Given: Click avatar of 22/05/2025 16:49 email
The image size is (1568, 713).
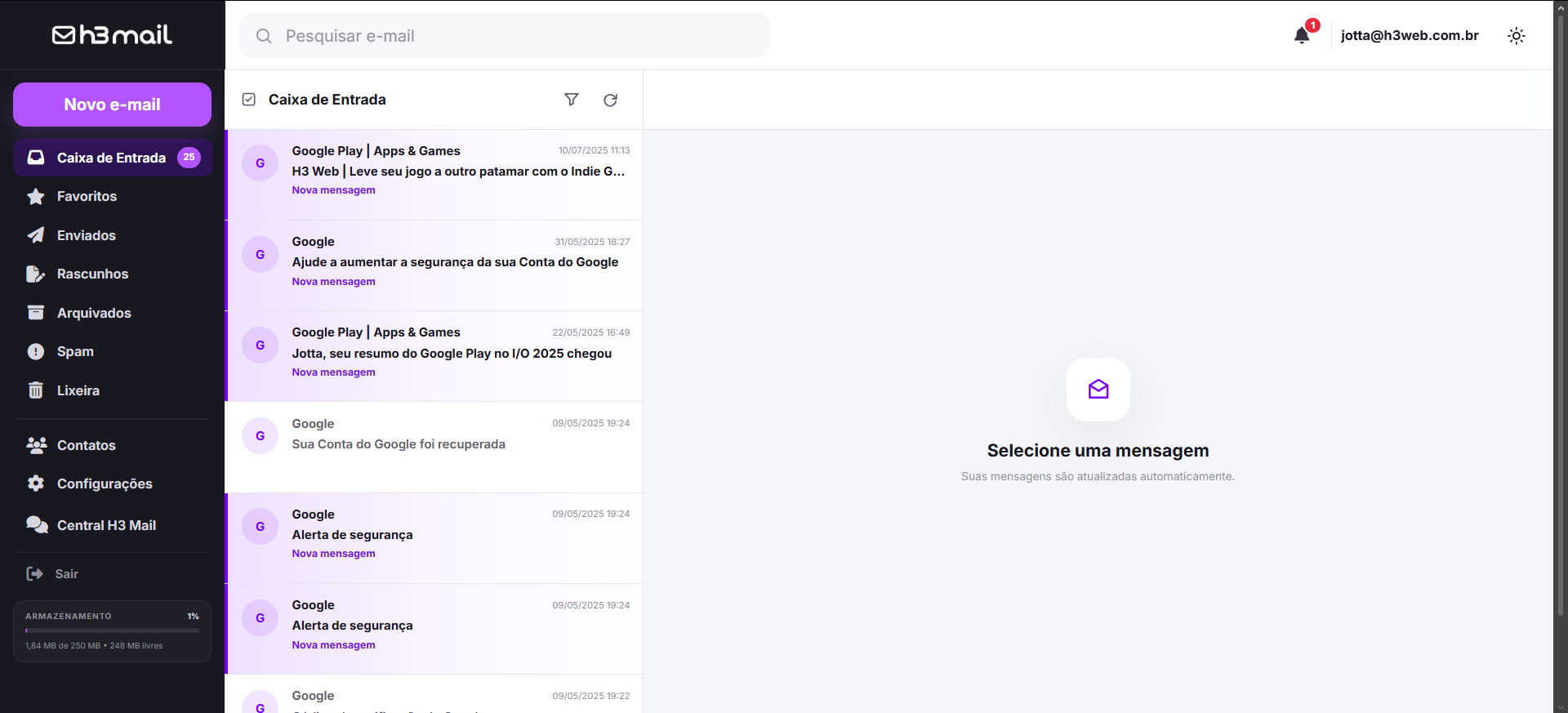Looking at the screenshot, I should [261, 345].
